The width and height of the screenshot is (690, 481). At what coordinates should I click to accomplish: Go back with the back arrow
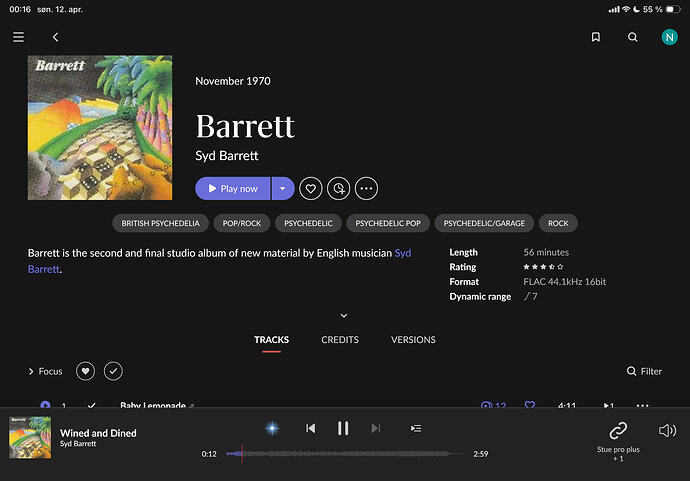(55, 37)
